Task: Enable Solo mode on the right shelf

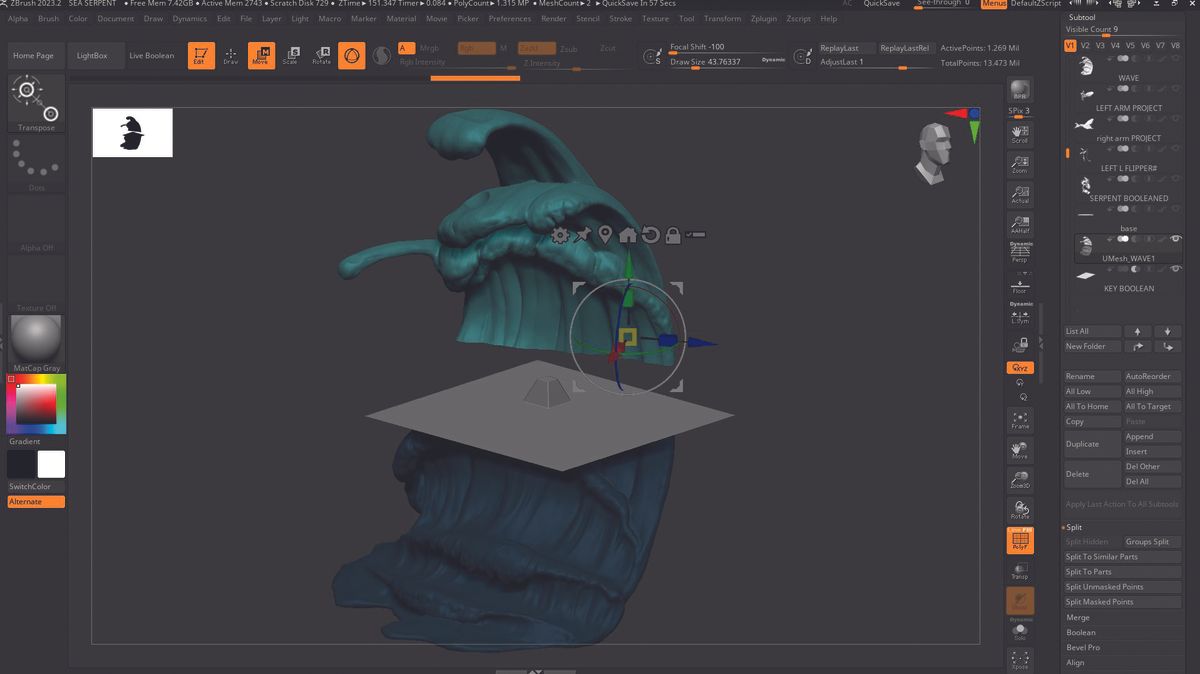Action: coord(1021,630)
